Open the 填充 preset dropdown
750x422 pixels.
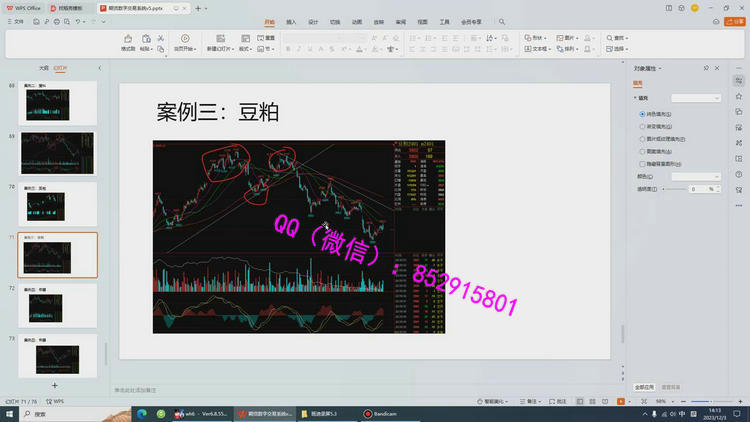(696, 98)
